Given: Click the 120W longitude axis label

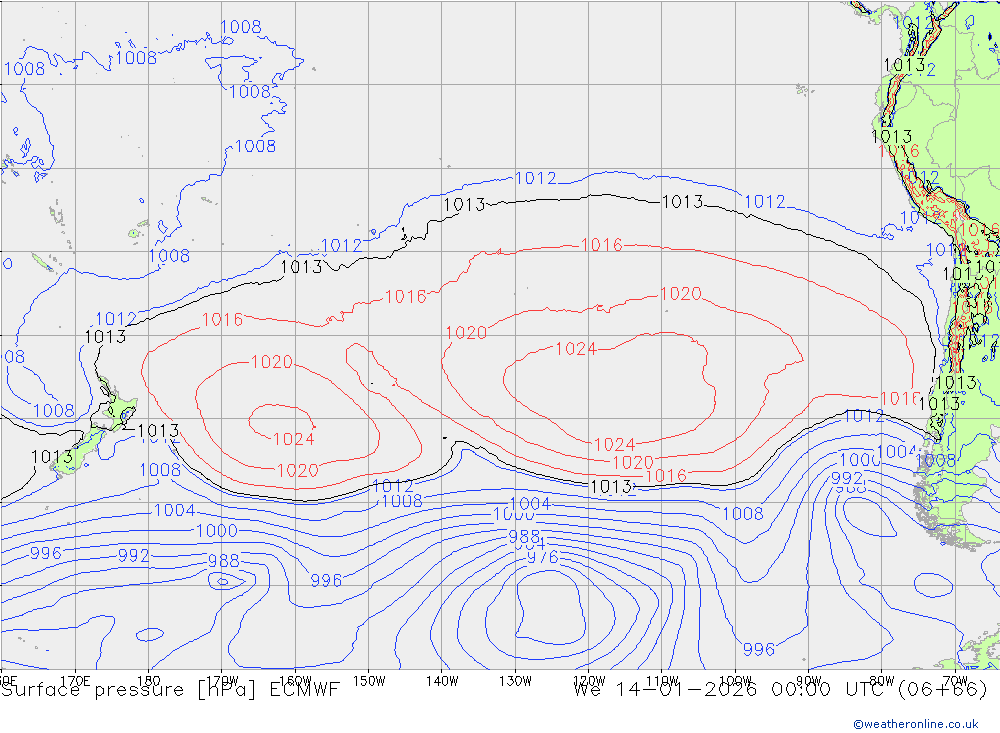Looking at the screenshot, I should pyautogui.click(x=589, y=680).
